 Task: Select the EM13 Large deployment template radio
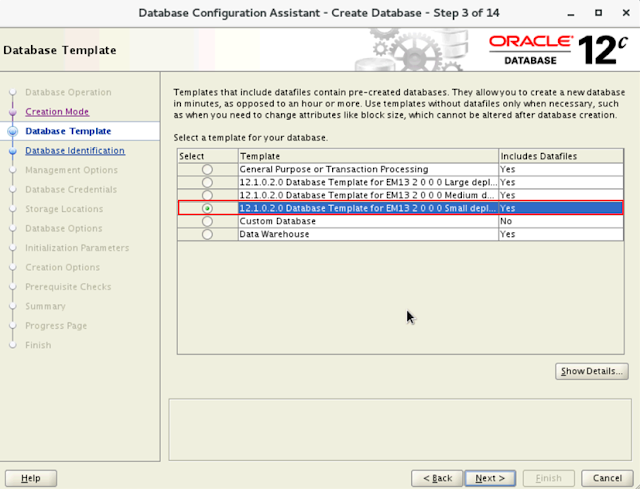click(207, 182)
